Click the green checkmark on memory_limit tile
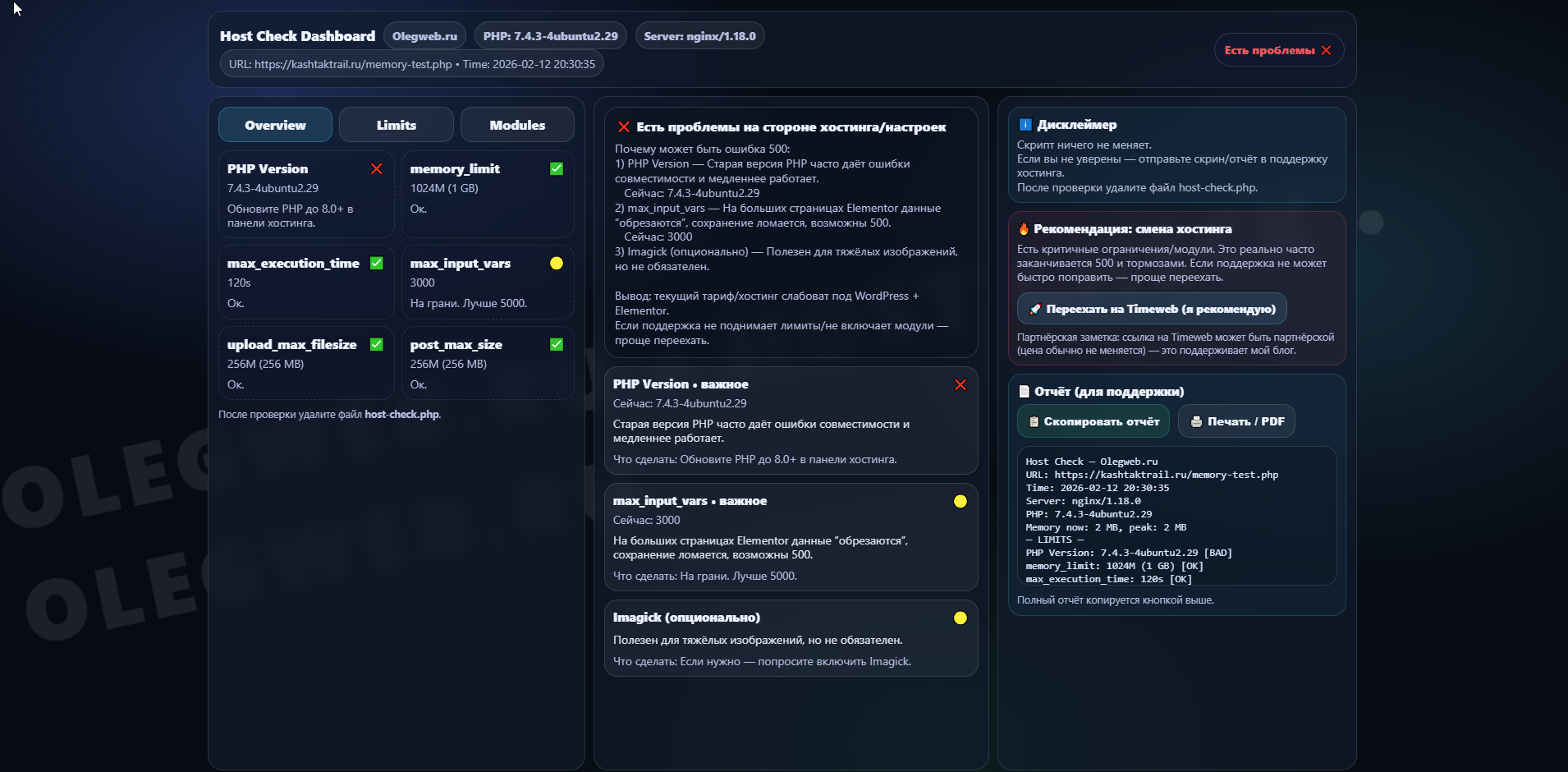Viewport: 1568px width, 772px height. 557,168
